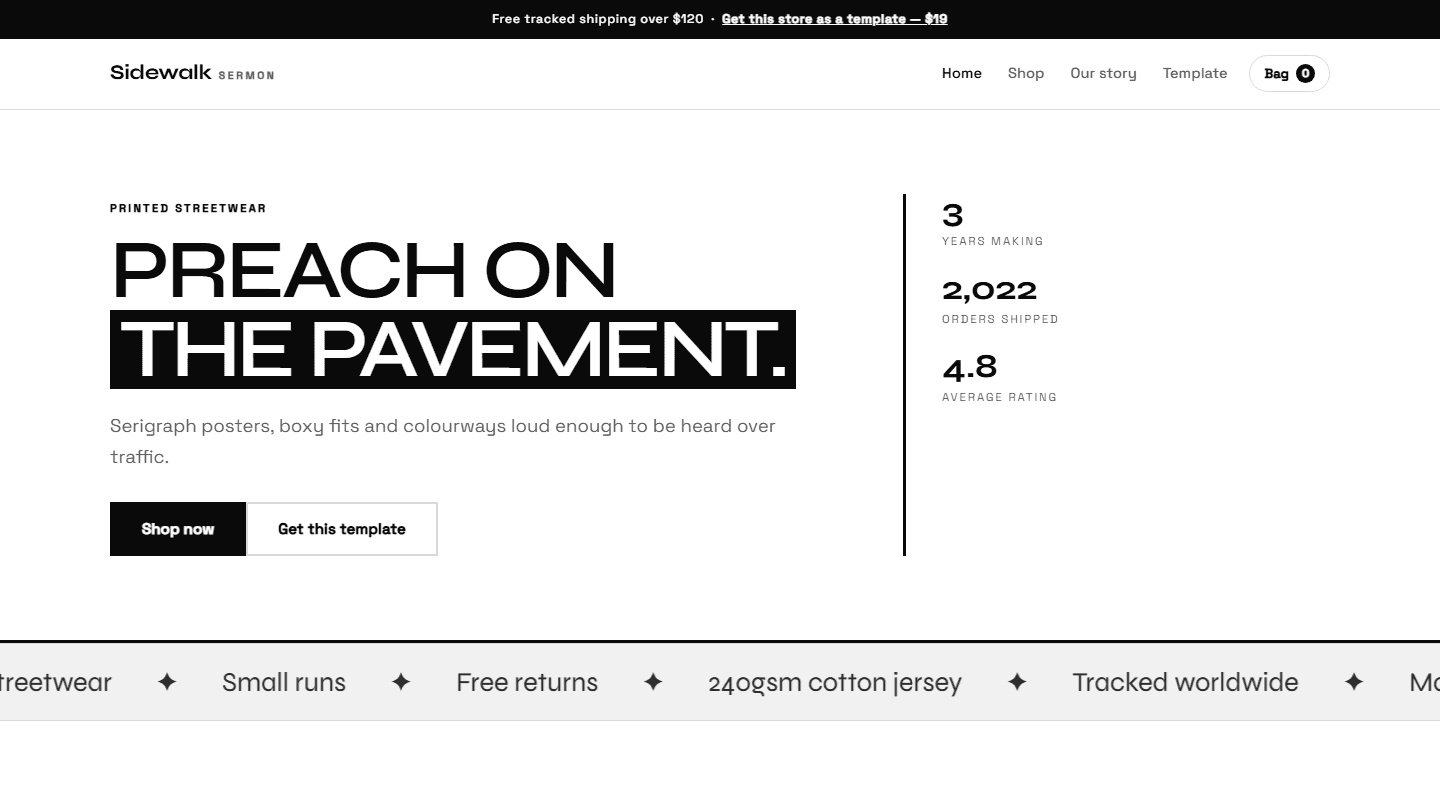
Task: Click '240gsm cotton jersey' in the scrolling banner
Action: [x=835, y=682]
